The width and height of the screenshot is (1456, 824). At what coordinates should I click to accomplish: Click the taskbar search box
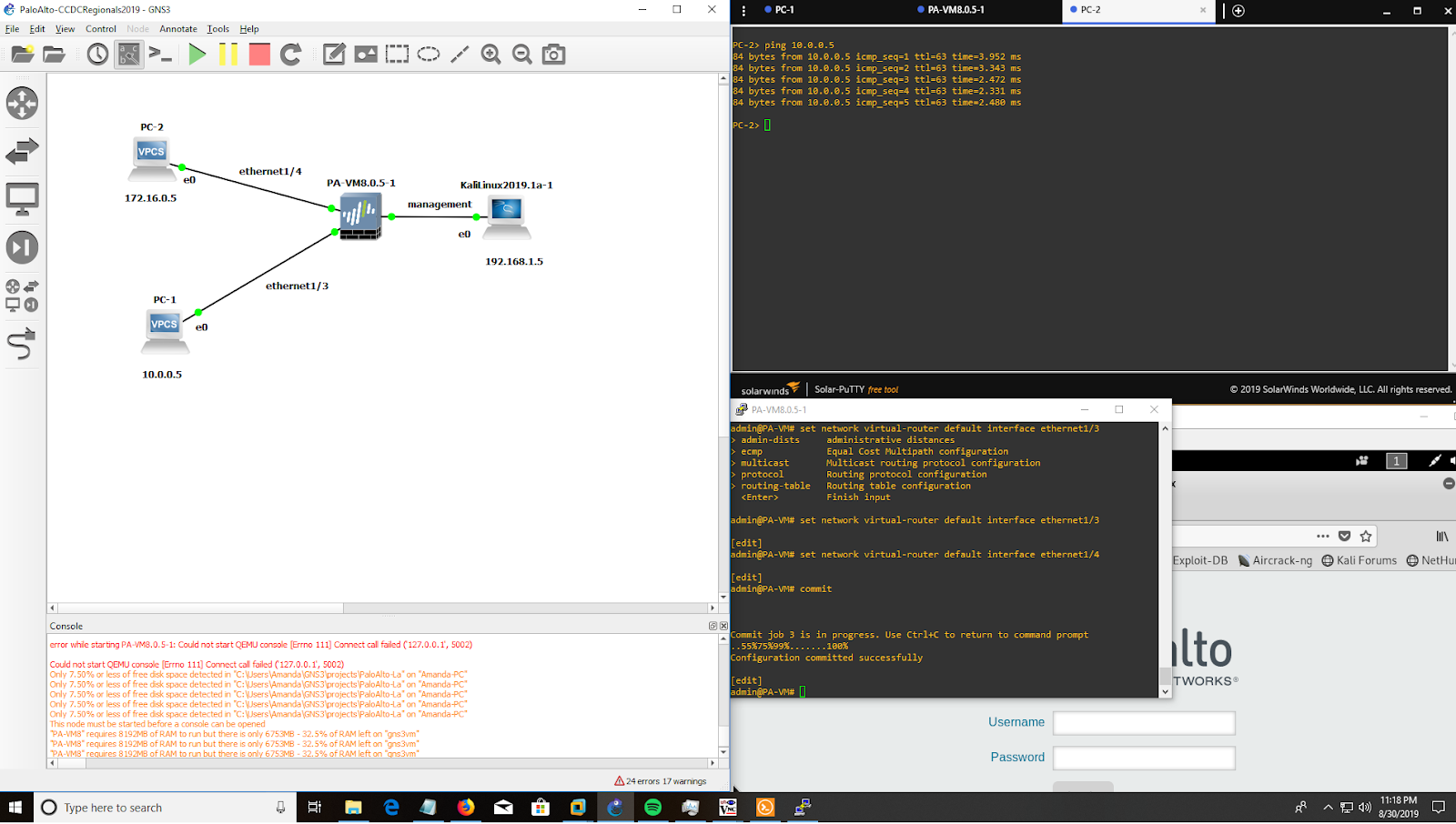click(165, 808)
